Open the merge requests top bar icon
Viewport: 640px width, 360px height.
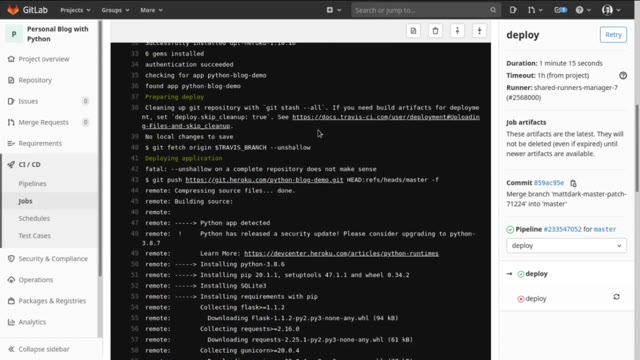coord(535,10)
